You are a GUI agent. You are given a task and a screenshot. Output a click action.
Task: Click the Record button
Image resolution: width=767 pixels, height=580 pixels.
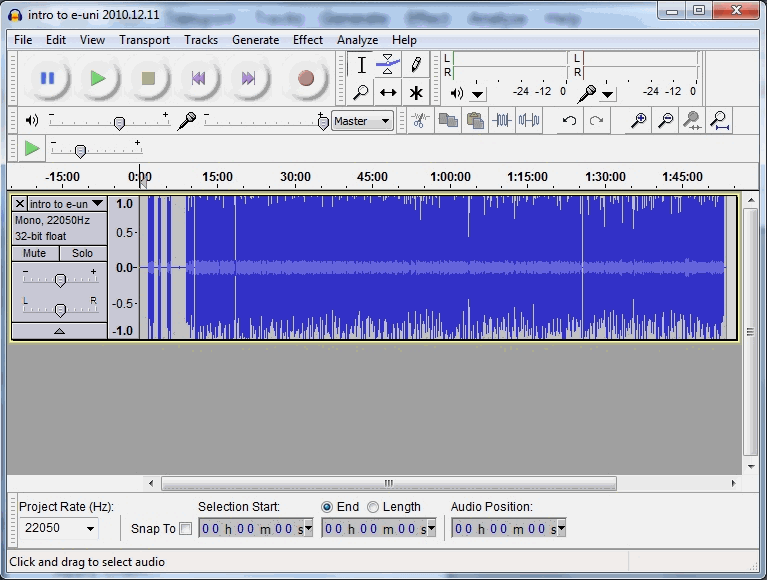(305, 78)
